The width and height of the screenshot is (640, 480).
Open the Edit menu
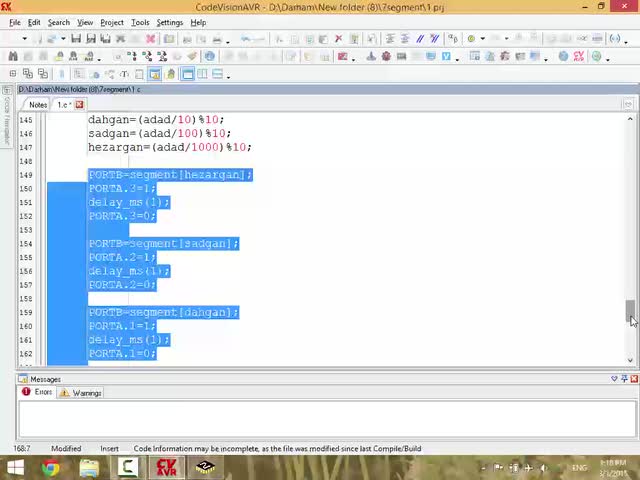pyautogui.click(x=34, y=22)
